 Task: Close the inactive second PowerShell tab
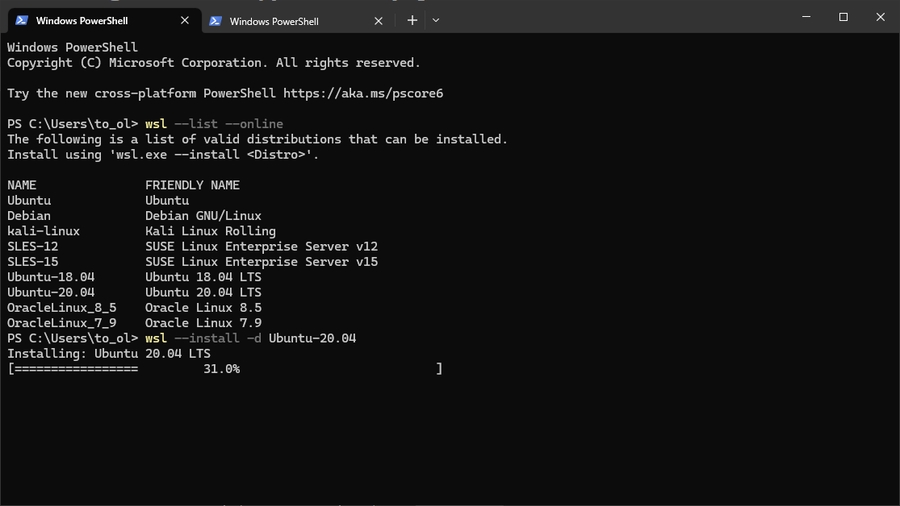coord(378,21)
